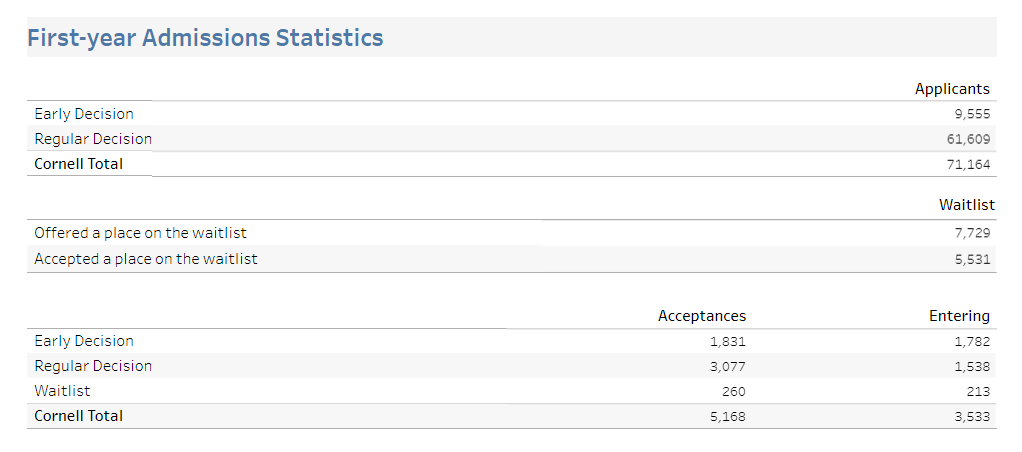
Task: Click the Offered a place on the waitlist label
Action: point(140,233)
